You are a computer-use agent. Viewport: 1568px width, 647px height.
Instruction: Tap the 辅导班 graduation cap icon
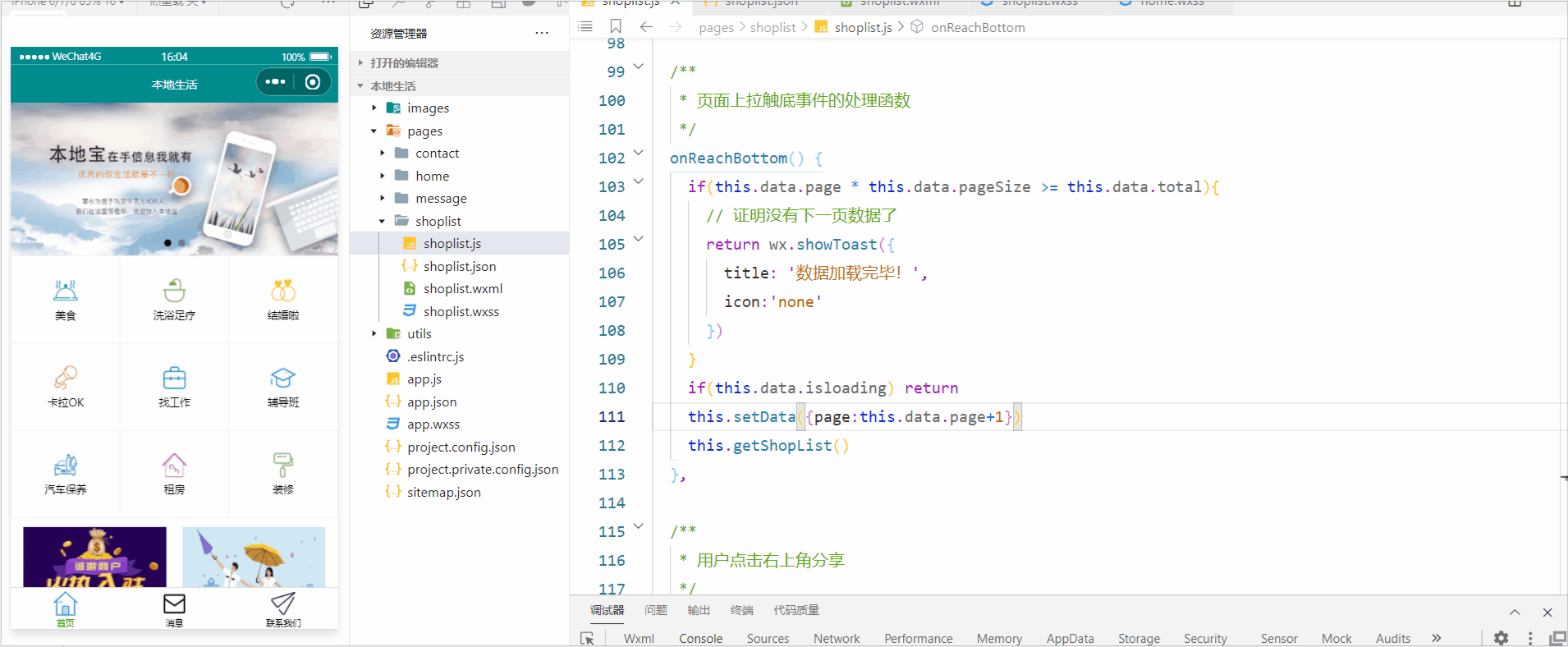pos(283,378)
